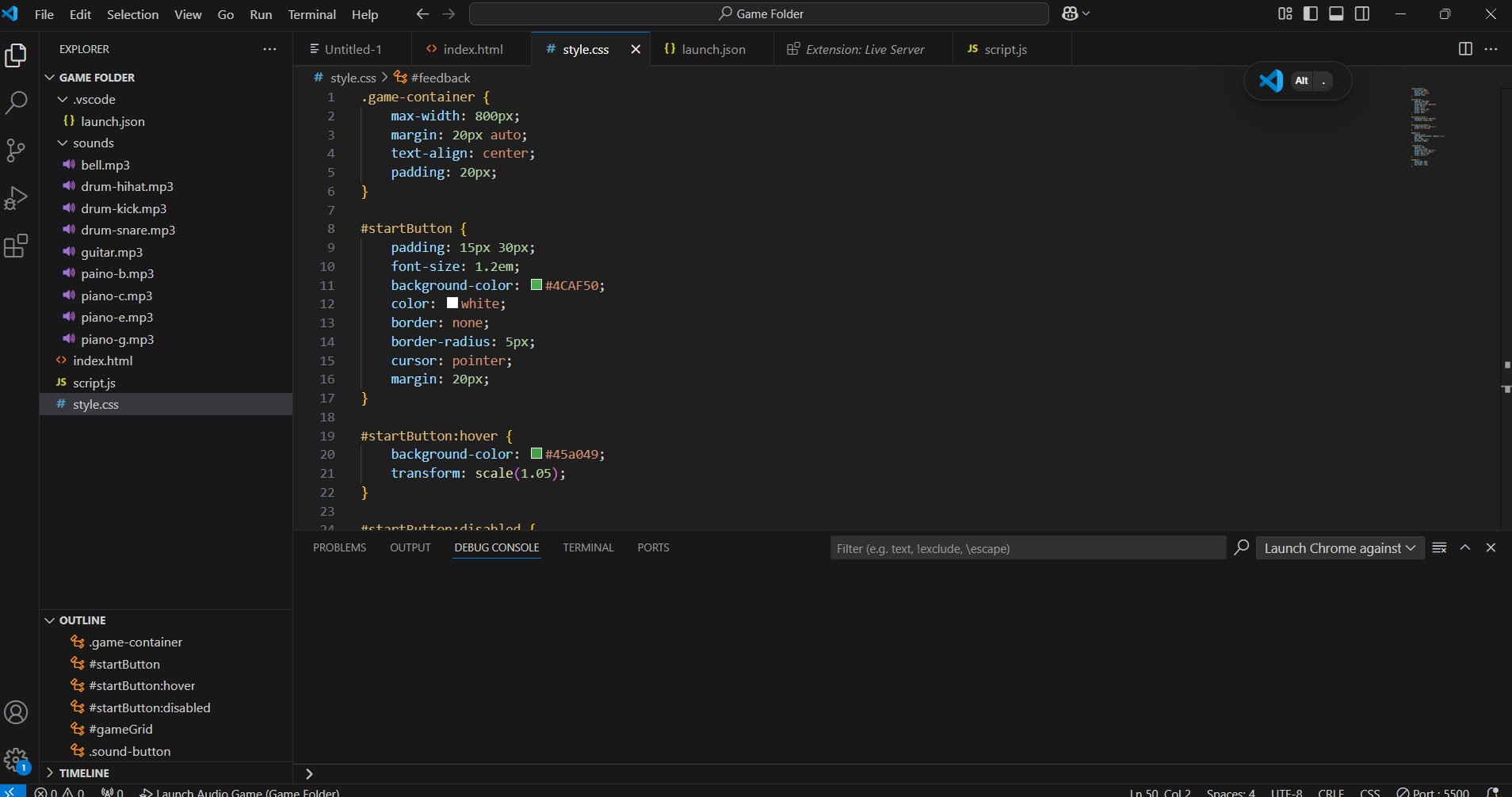Click the debug console filter field

tap(1027, 548)
